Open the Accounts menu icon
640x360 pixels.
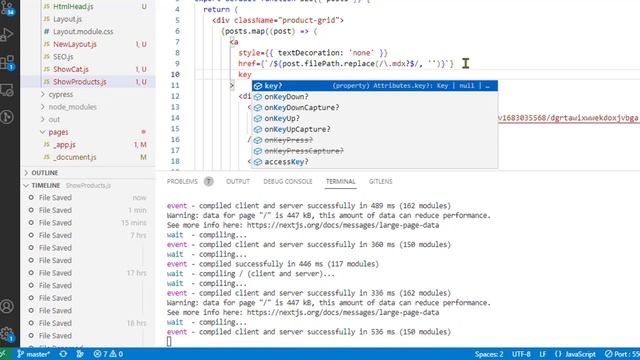(7, 306)
